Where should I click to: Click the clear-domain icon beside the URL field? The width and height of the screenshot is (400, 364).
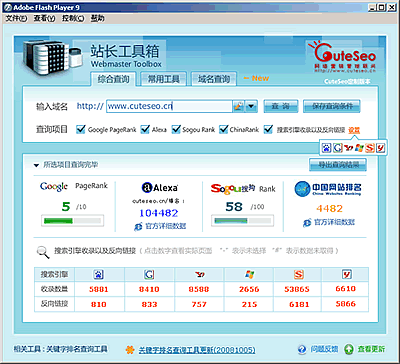(x=238, y=106)
